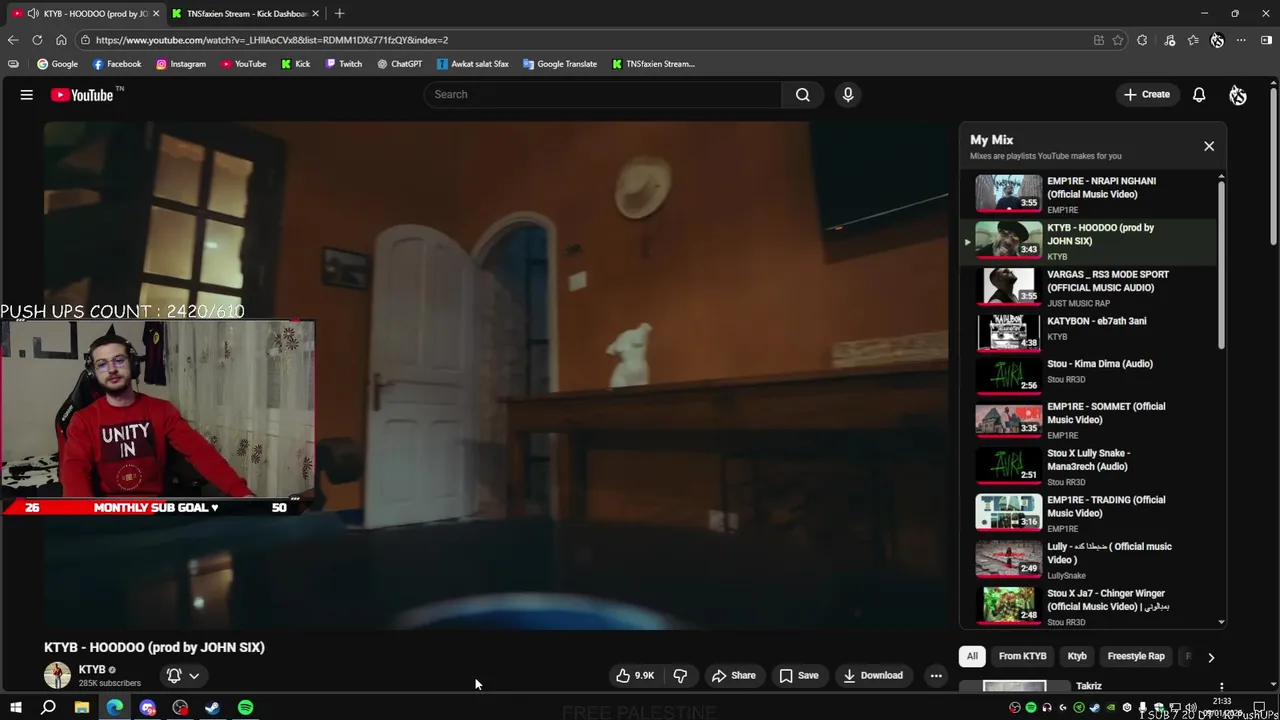Expand the subscription notification bell dropdown
The width and height of the screenshot is (1280, 720).
pyautogui.click(x=182, y=675)
